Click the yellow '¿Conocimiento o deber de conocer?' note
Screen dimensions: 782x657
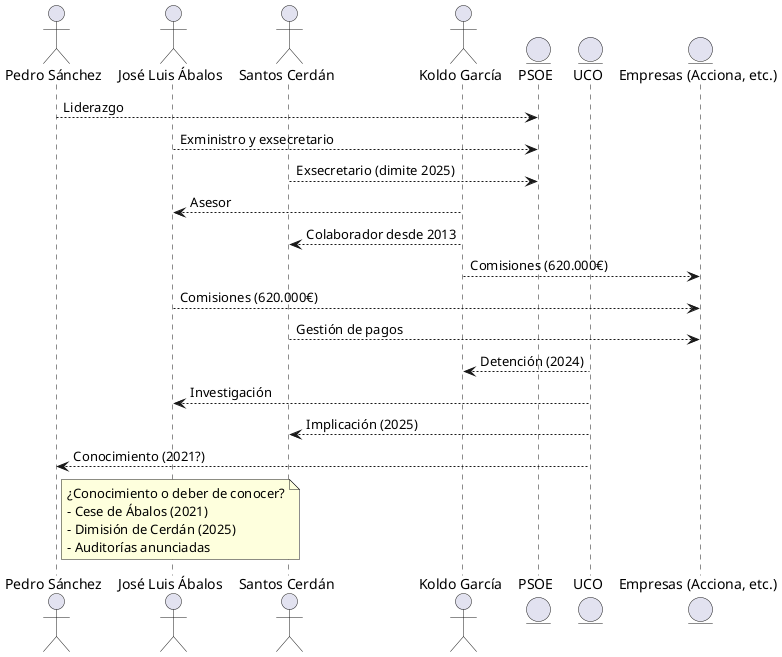point(180,520)
